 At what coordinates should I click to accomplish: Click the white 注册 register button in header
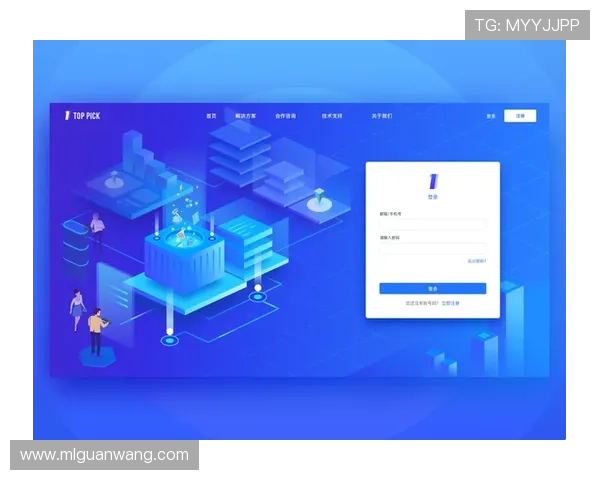[x=520, y=116]
